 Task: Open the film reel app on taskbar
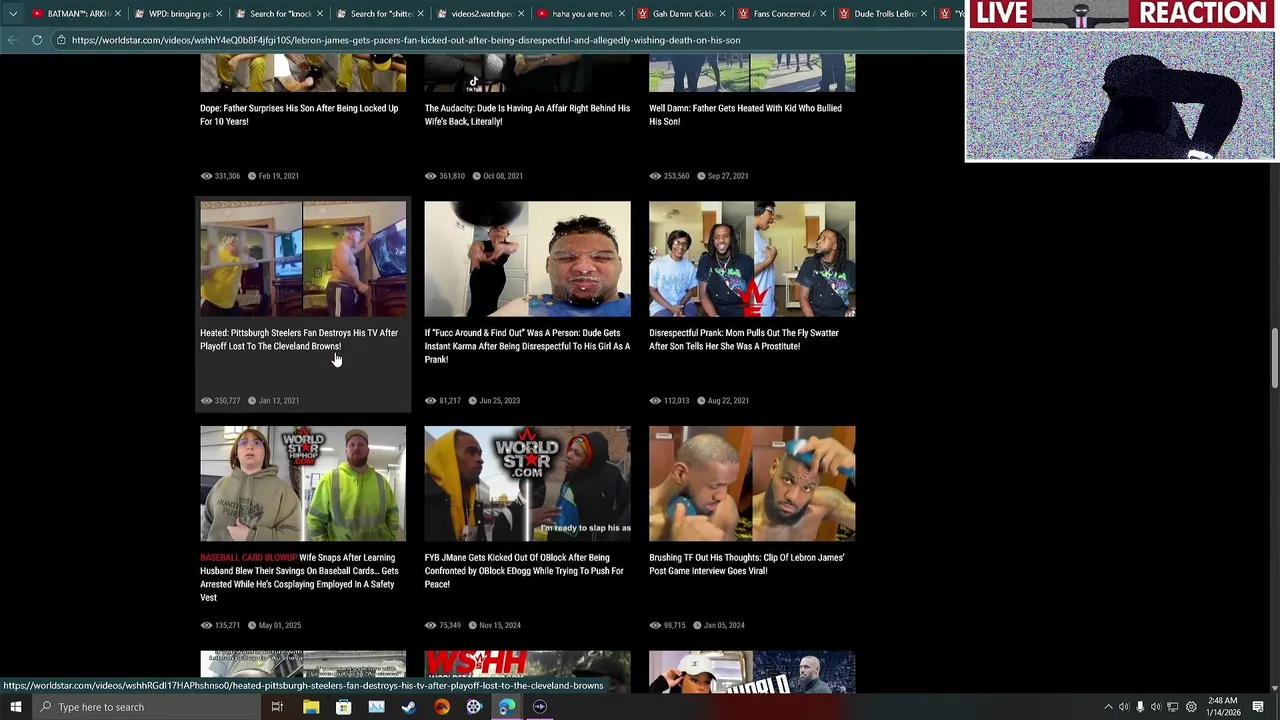(474, 707)
